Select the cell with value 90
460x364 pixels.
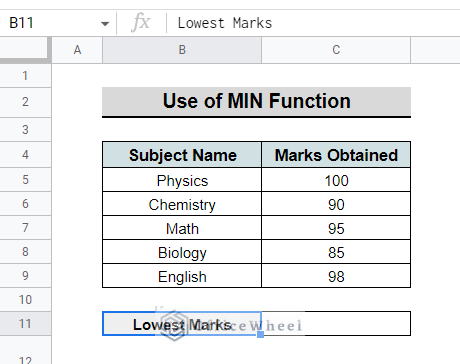point(336,204)
